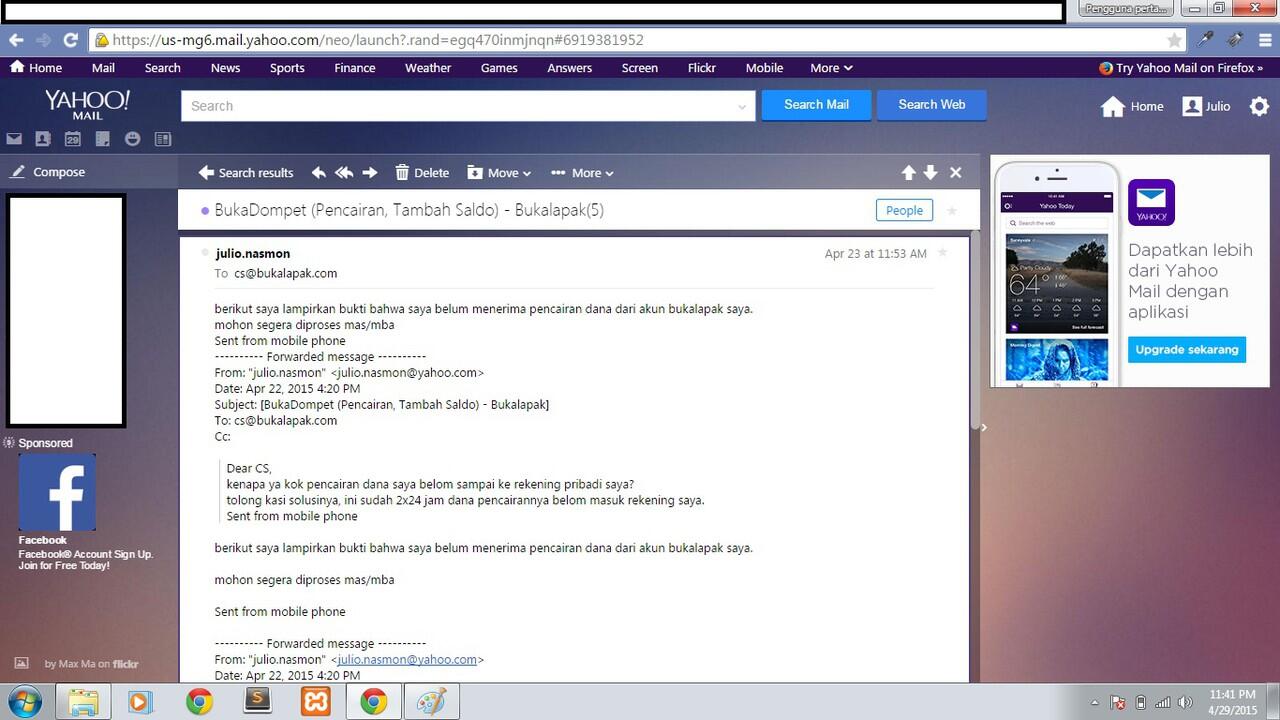The image size is (1280, 720).
Task: Delete the open email
Action: (x=421, y=172)
